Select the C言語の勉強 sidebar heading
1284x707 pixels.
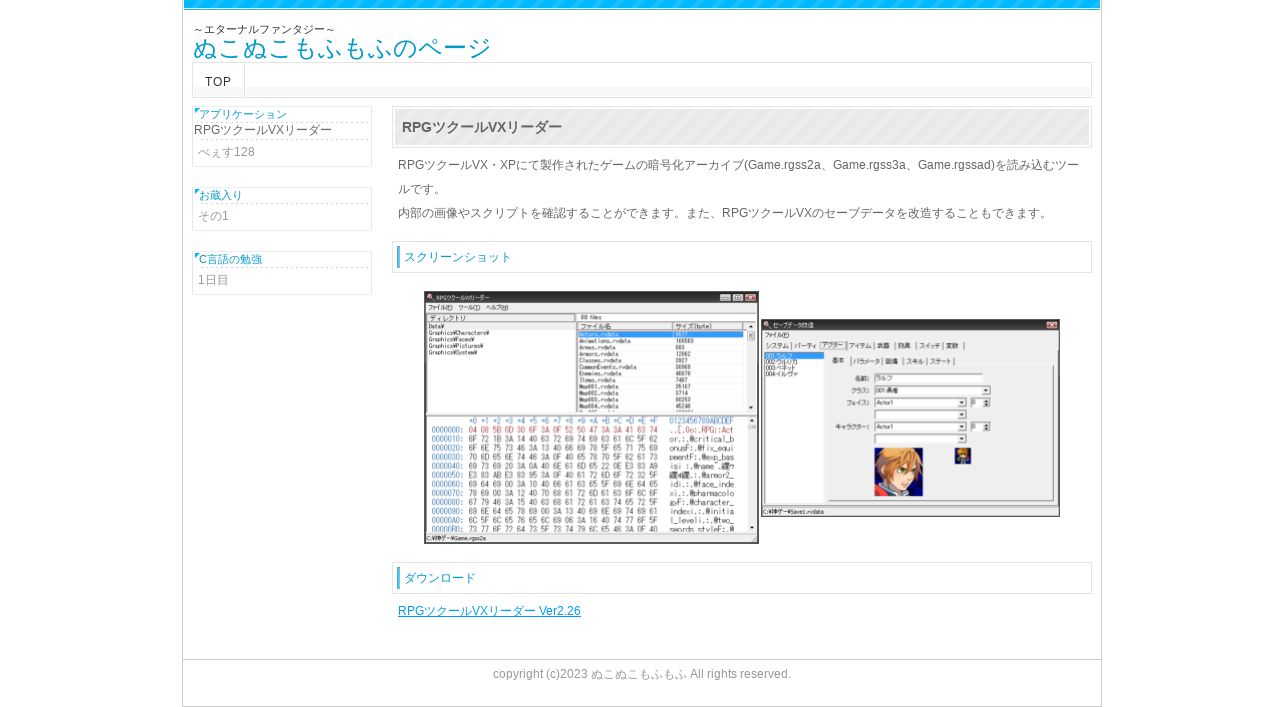pos(231,259)
